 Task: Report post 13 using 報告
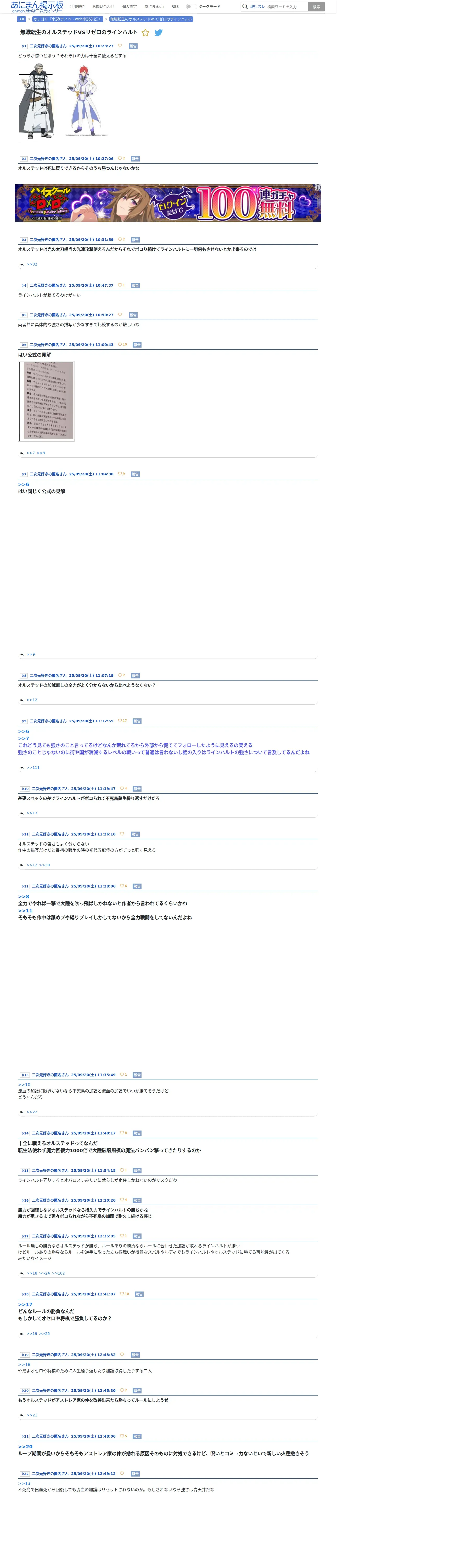tap(137, 1075)
